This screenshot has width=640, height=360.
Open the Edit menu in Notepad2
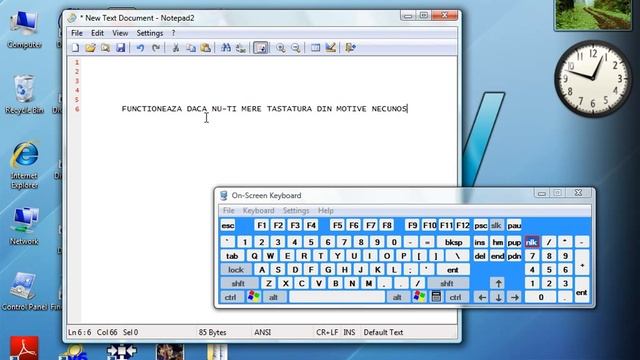[97, 33]
